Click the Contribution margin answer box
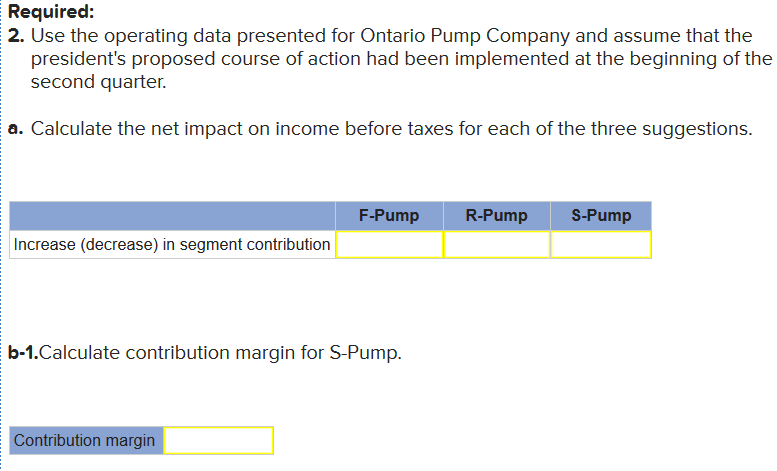Image resolution: width=777 pixels, height=471 pixels. [218, 440]
